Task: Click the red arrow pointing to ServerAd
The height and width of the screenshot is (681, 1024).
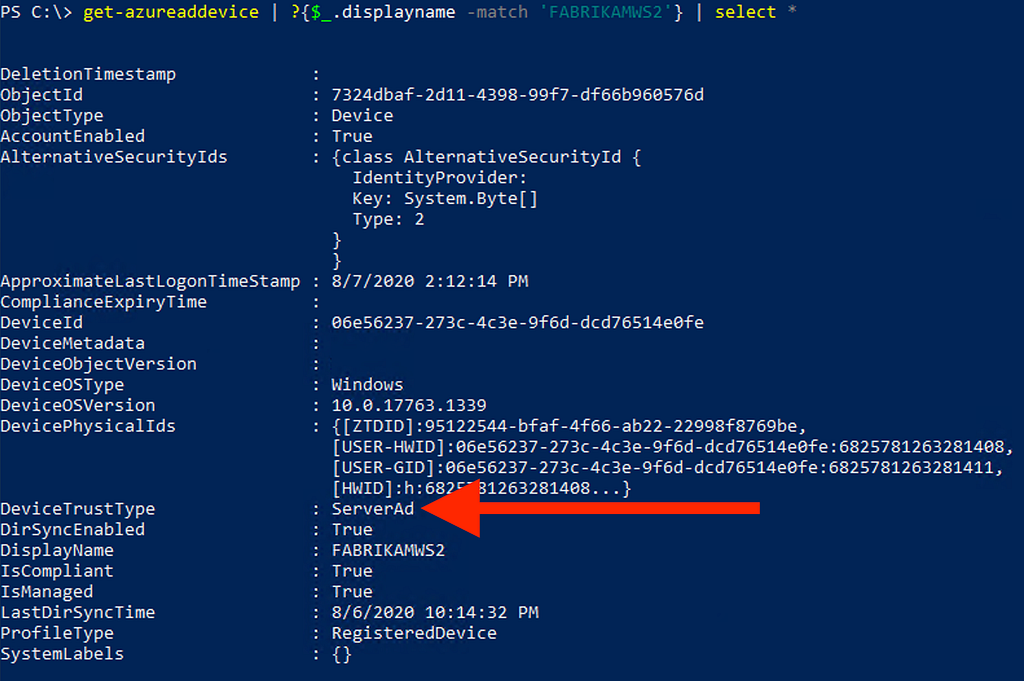Action: 591,508
